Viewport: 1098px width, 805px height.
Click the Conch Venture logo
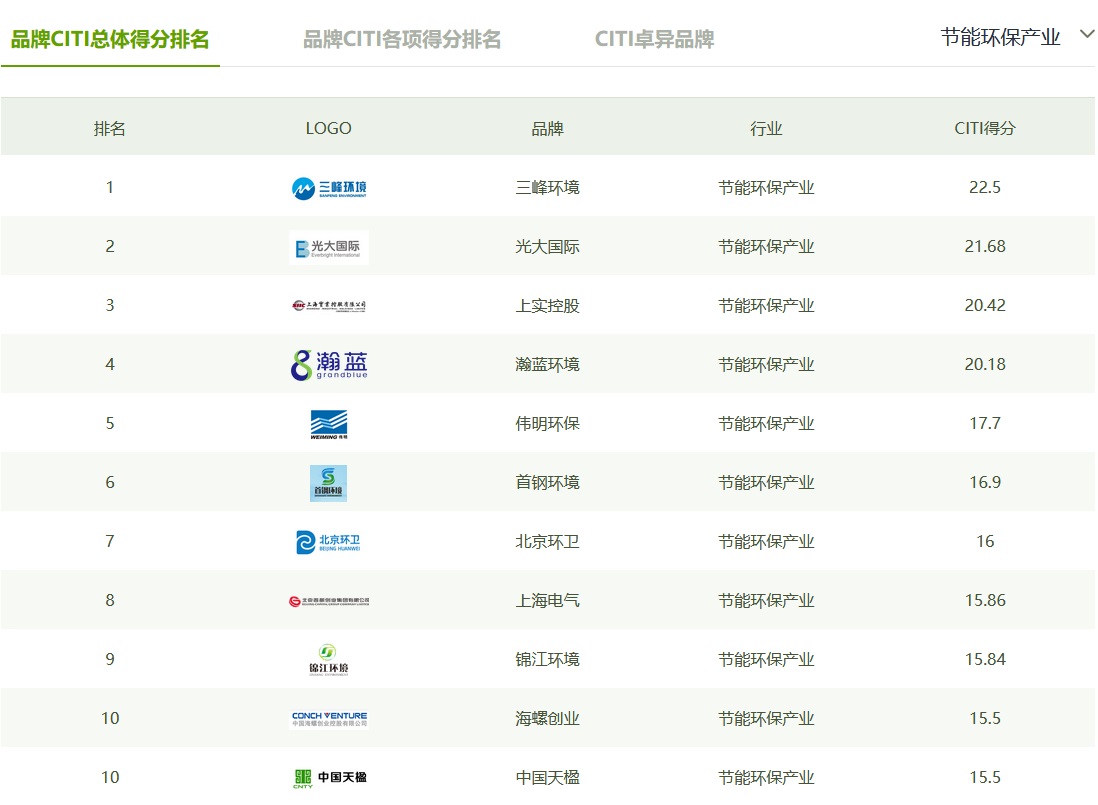(x=329, y=719)
